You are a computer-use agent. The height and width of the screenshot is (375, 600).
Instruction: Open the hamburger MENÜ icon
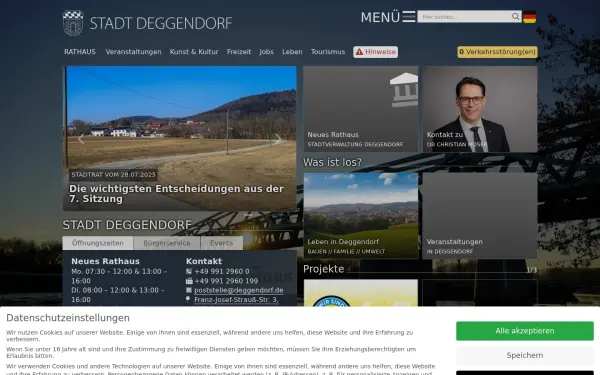point(409,16)
